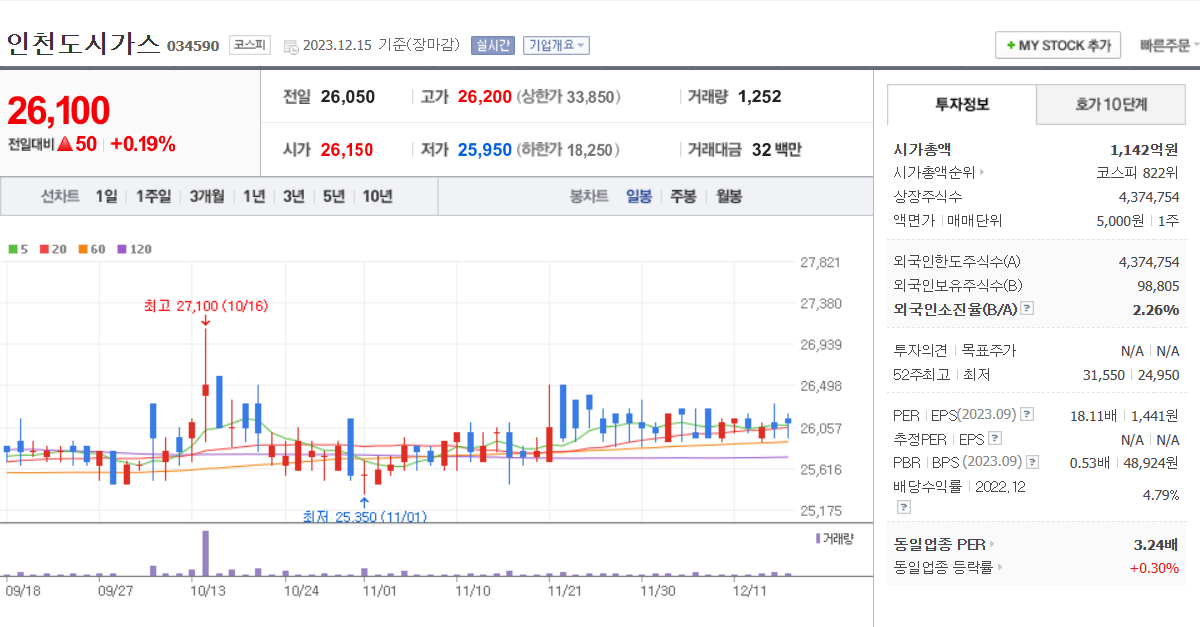Select the 1일 line chart period
The image size is (1200, 627).
106,196
